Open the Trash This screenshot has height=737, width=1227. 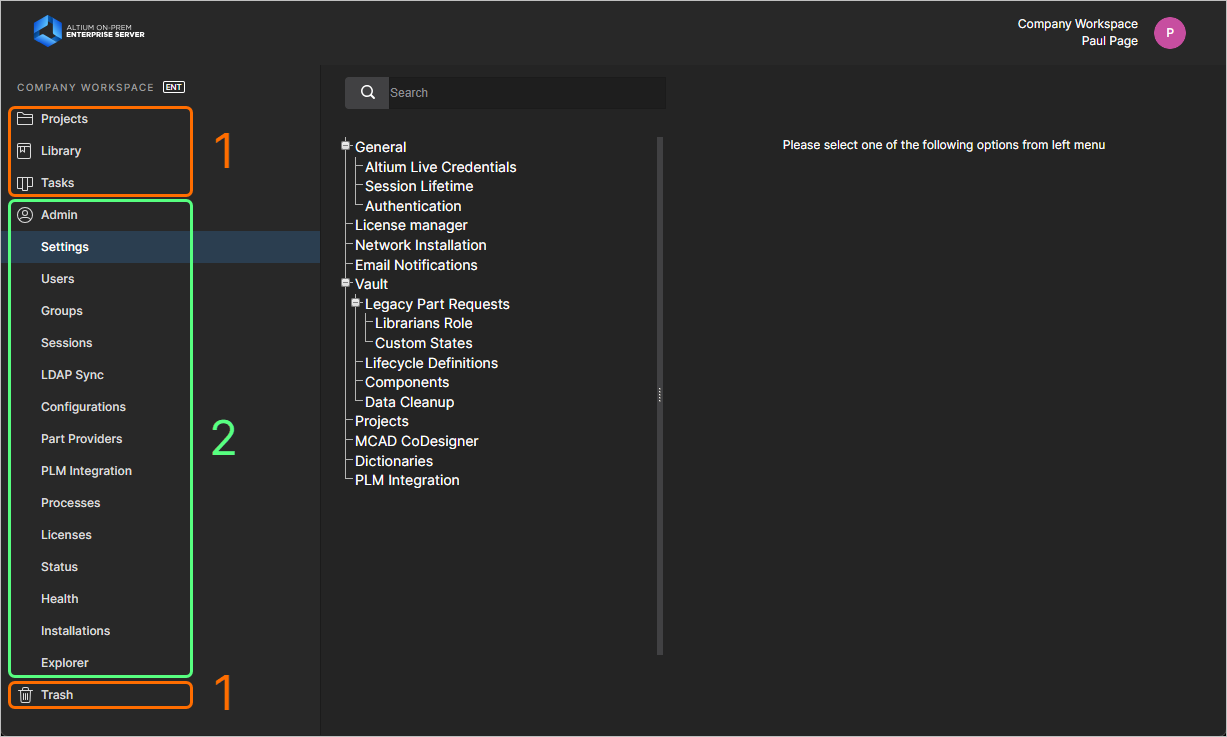click(57, 694)
